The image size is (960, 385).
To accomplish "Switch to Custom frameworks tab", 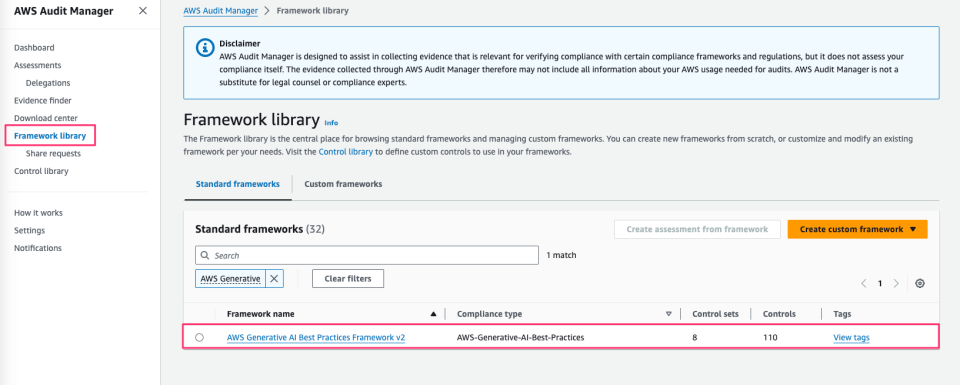I will point(343,184).
